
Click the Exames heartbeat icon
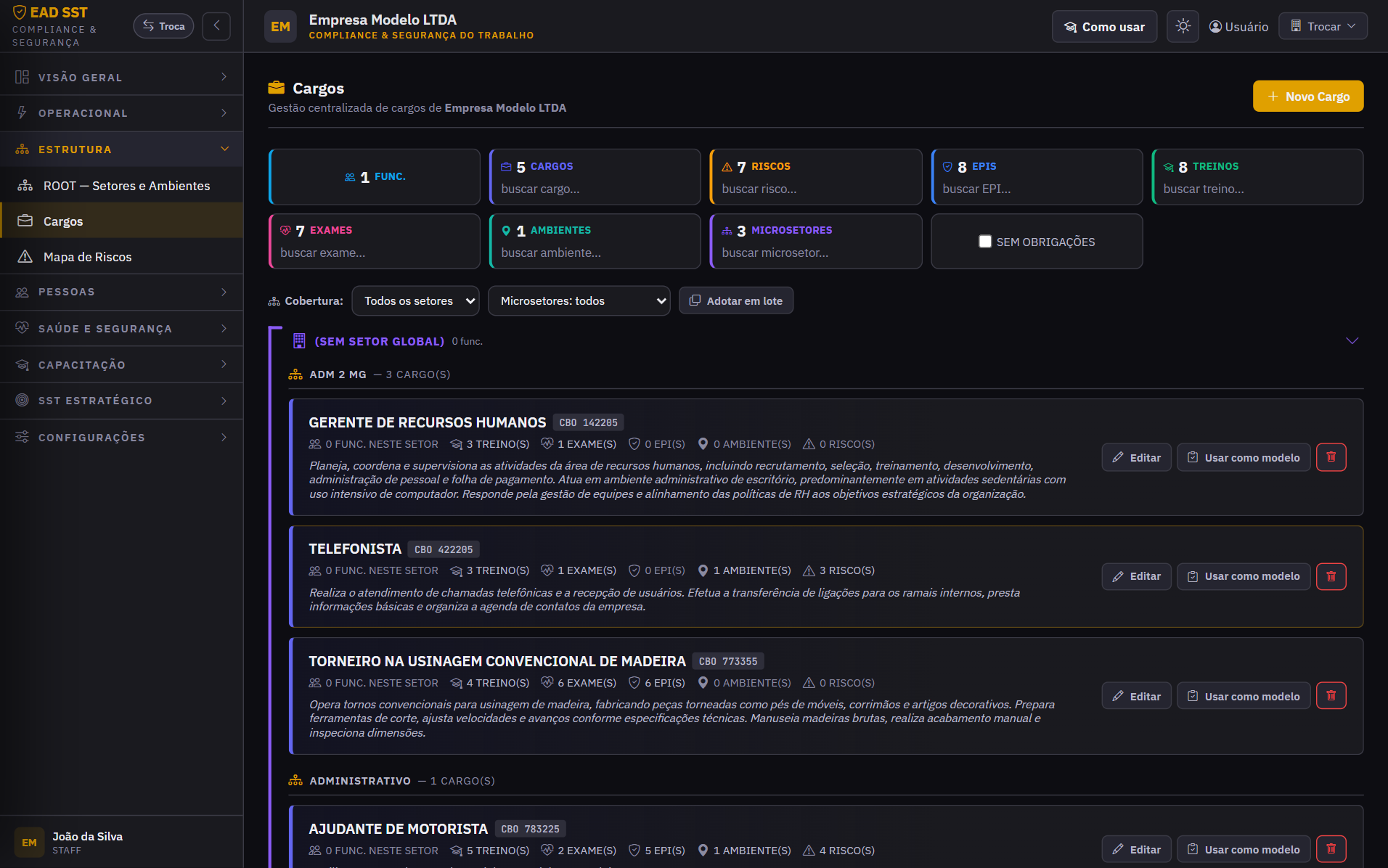click(x=285, y=231)
